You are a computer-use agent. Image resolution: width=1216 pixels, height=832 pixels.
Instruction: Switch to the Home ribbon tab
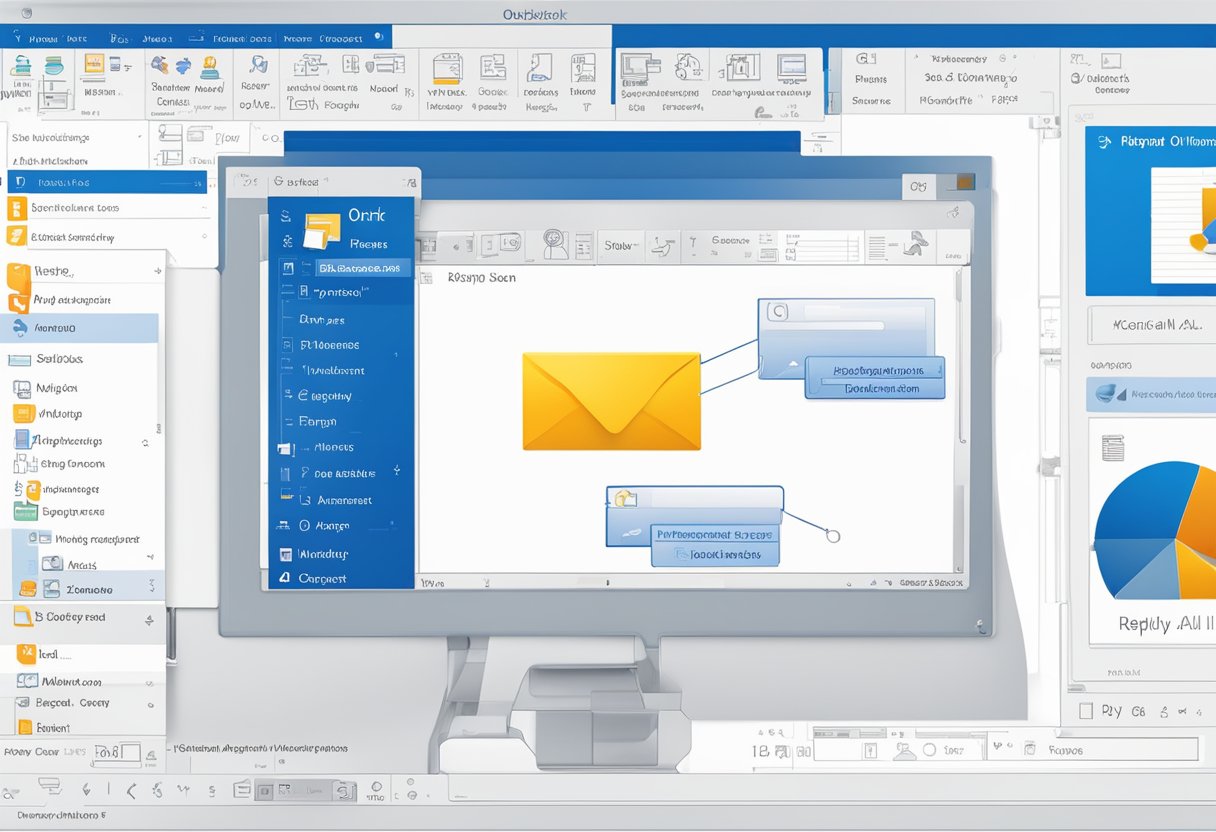[43, 36]
